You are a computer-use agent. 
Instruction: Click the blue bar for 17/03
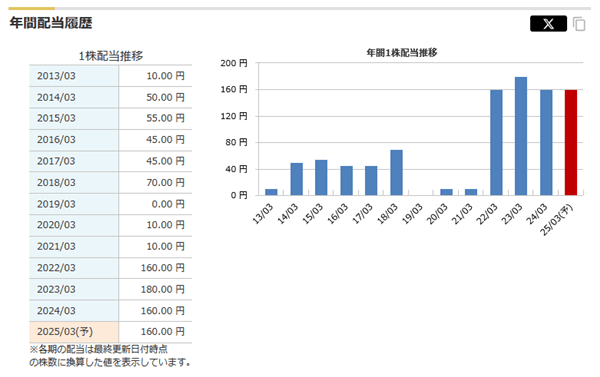[371, 181]
